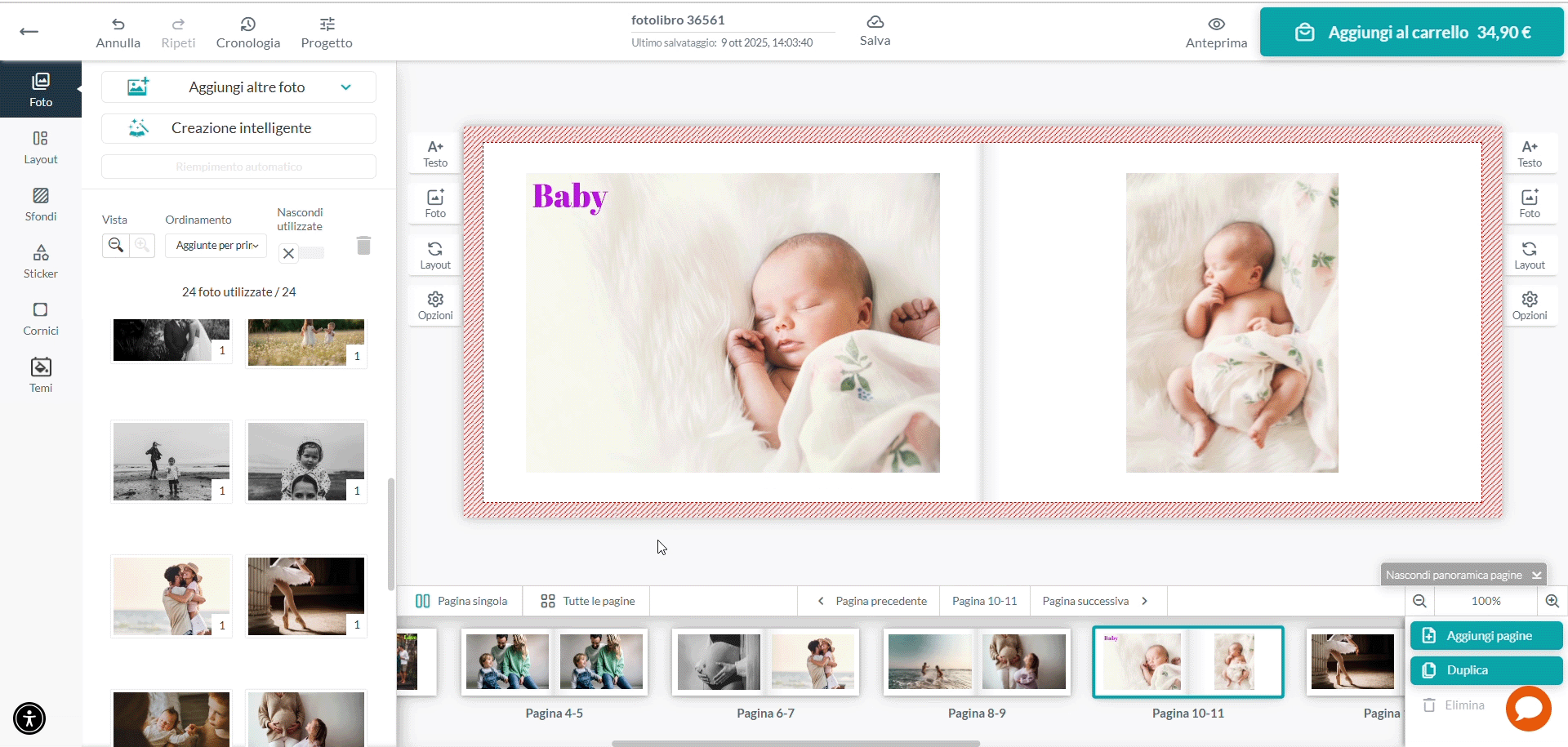
Task: Click Aggiungi pagine button
Action: [1486, 636]
